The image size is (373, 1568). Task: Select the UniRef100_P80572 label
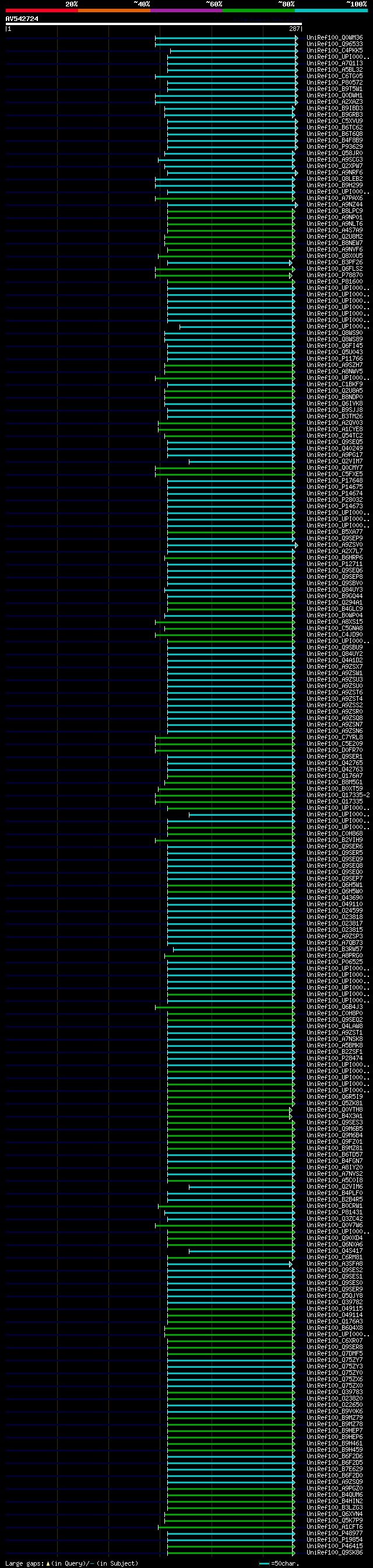pos(335,83)
